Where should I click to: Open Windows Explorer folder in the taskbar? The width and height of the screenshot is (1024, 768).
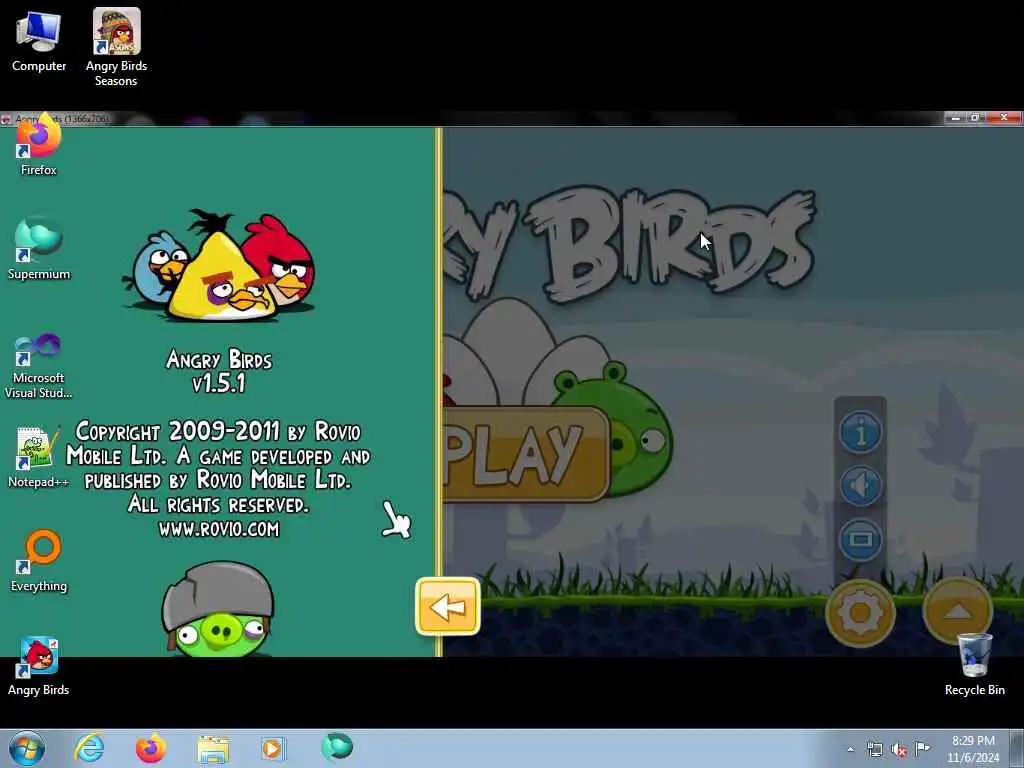(x=213, y=749)
